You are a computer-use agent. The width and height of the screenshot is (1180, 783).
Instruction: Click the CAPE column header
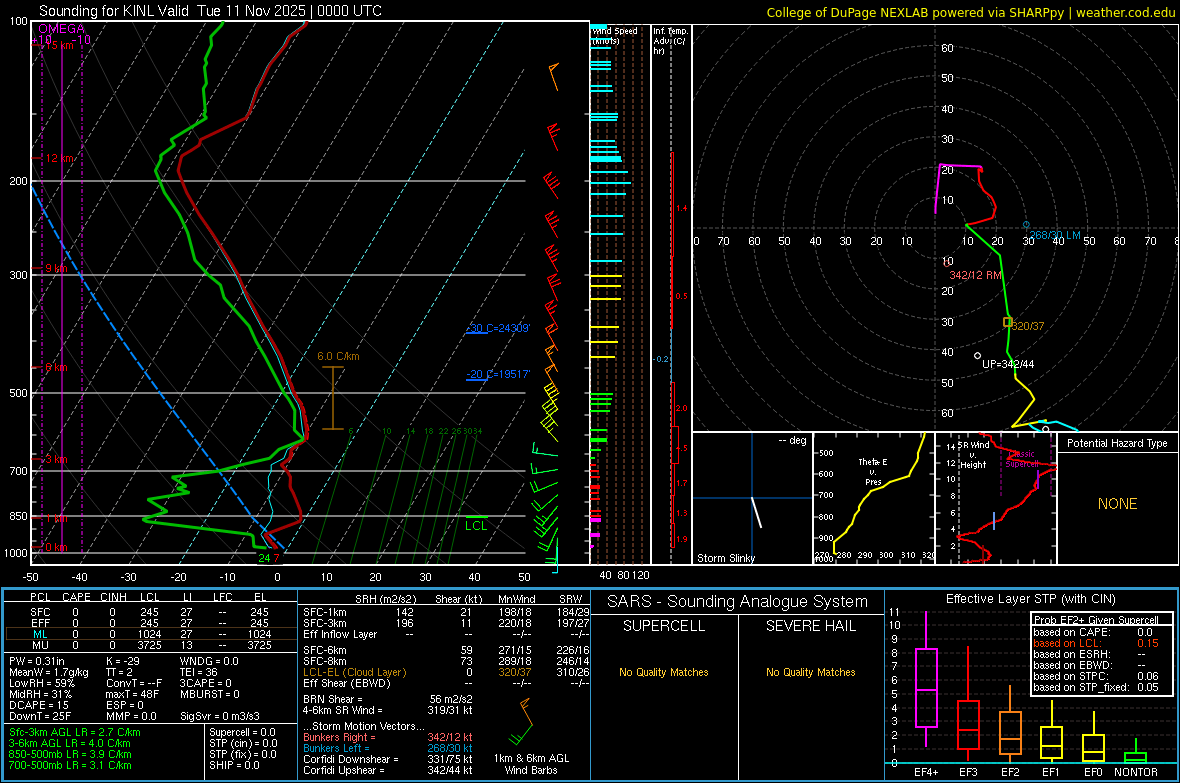(76, 597)
